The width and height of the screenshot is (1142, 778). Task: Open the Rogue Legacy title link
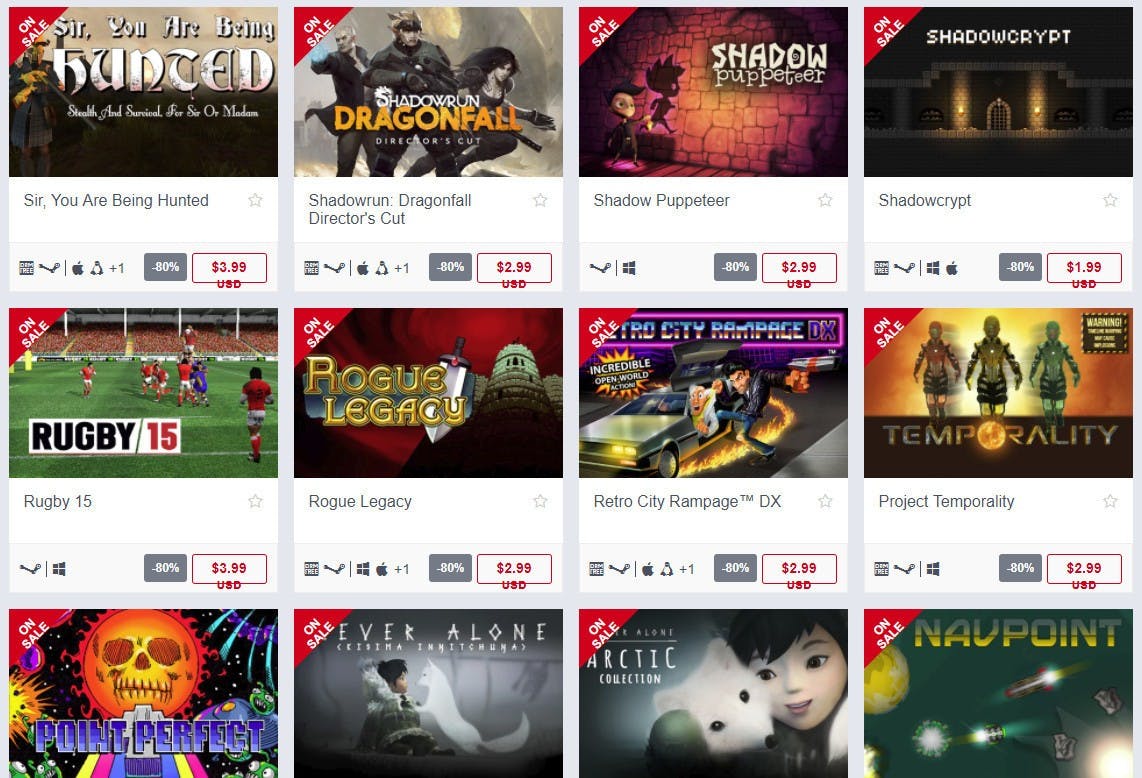360,501
